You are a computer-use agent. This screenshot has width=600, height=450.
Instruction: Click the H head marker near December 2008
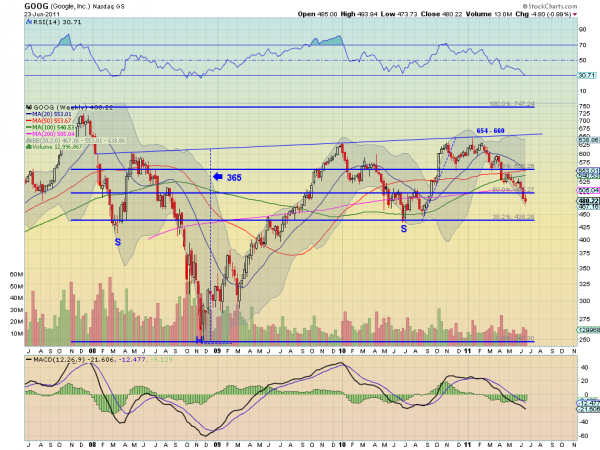click(x=199, y=339)
